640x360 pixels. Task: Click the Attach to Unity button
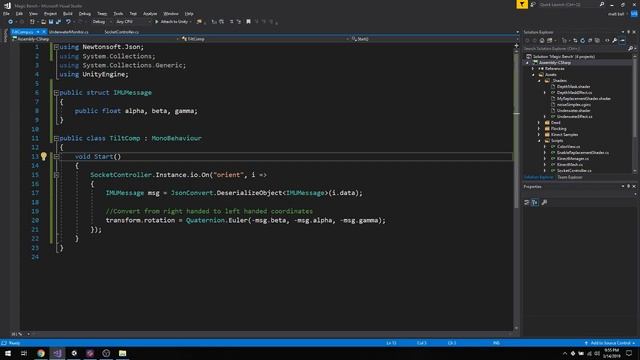[x=173, y=22]
